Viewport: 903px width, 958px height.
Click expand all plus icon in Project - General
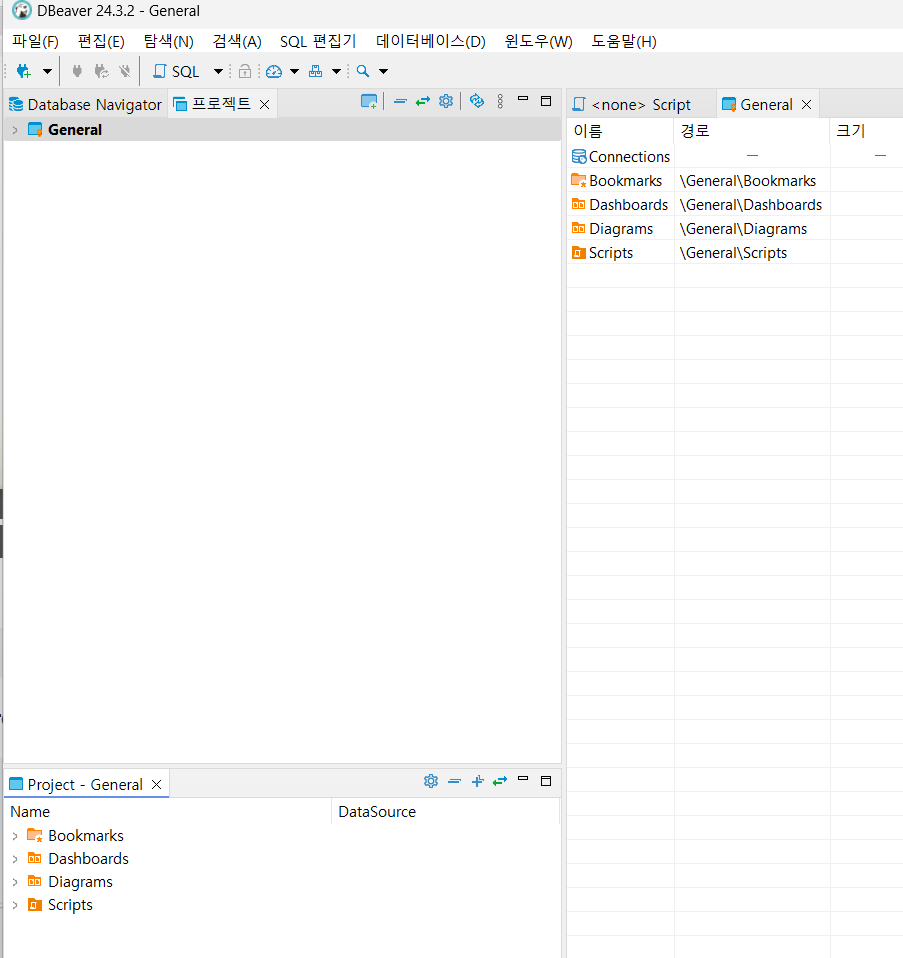pyautogui.click(x=478, y=781)
